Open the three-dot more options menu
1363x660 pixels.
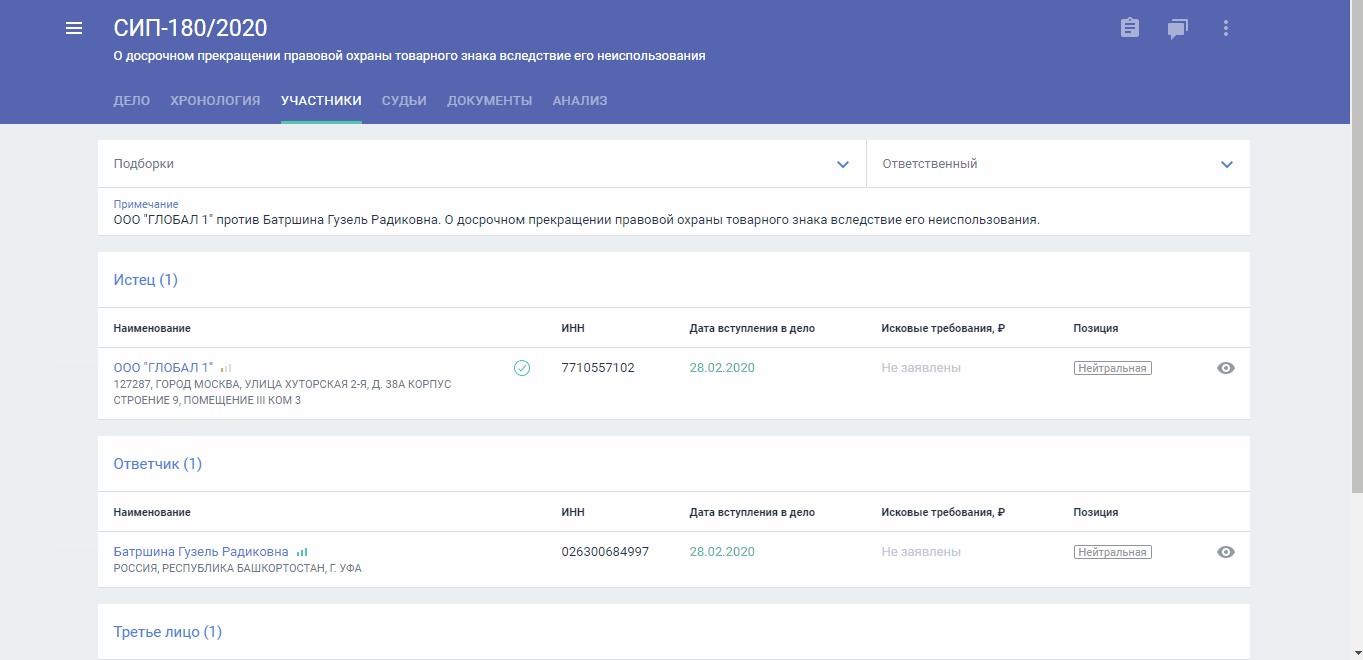click(x=1226, y=28)
